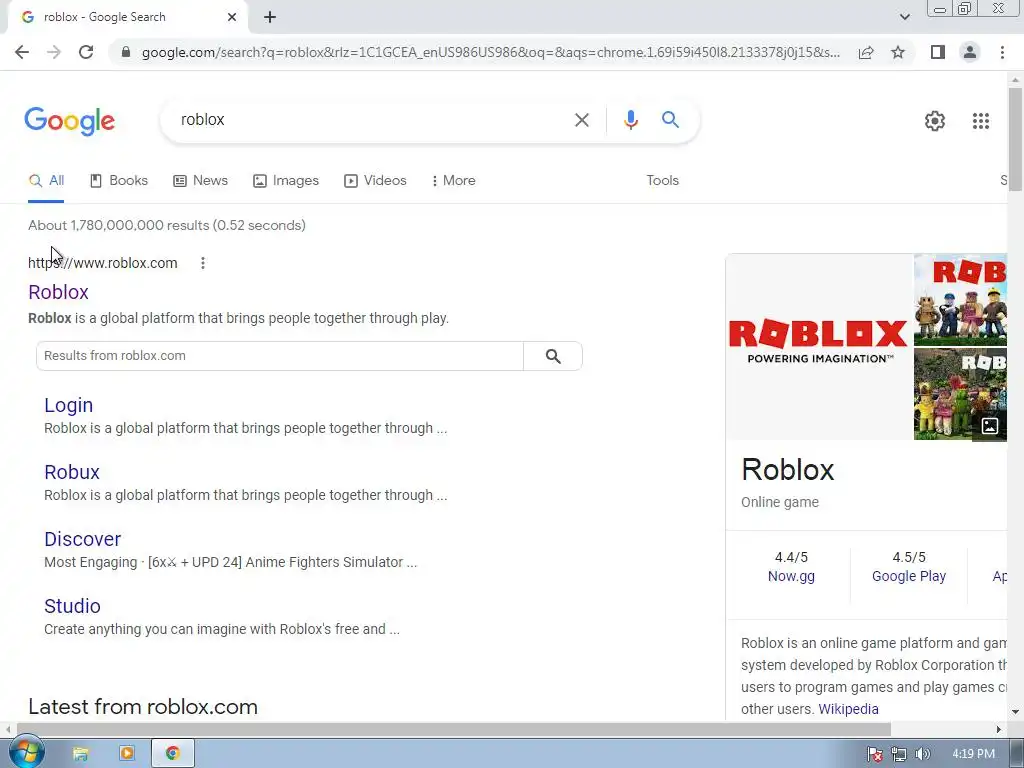Click the 4:19 PM system clock
The height and width of the screenshot is (768, 1024).
pos(973,754)
